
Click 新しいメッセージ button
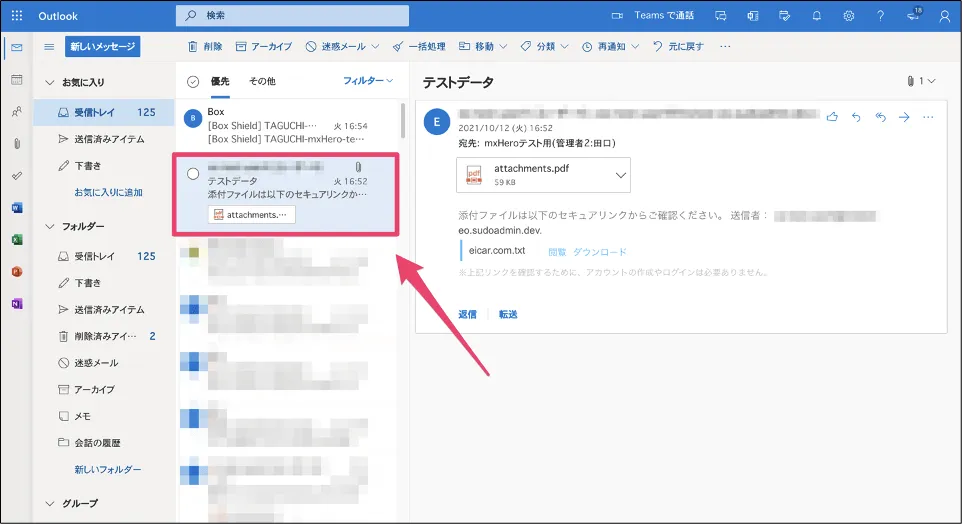click(x=102, y=47)
